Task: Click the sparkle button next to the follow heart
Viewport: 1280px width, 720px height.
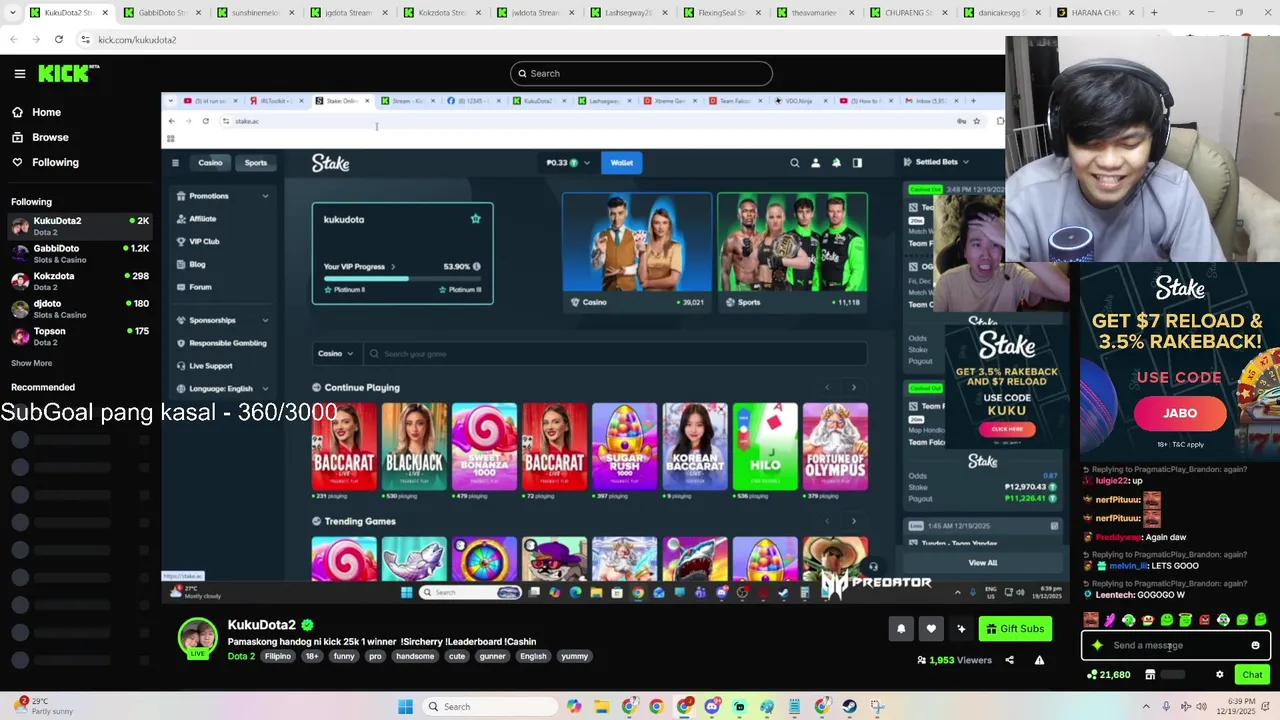Action: coord(961,629)
